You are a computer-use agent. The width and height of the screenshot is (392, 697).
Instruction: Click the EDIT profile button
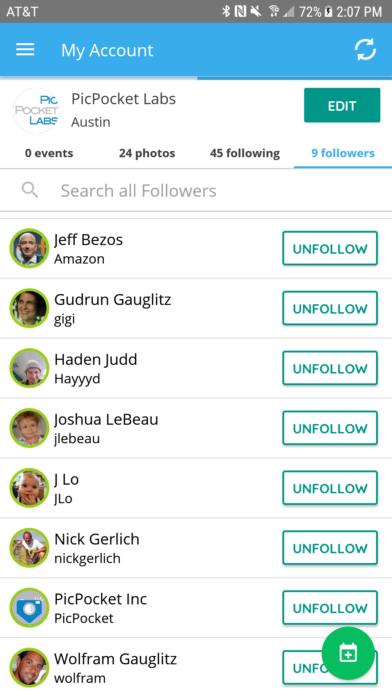click(x=342, y=105)
